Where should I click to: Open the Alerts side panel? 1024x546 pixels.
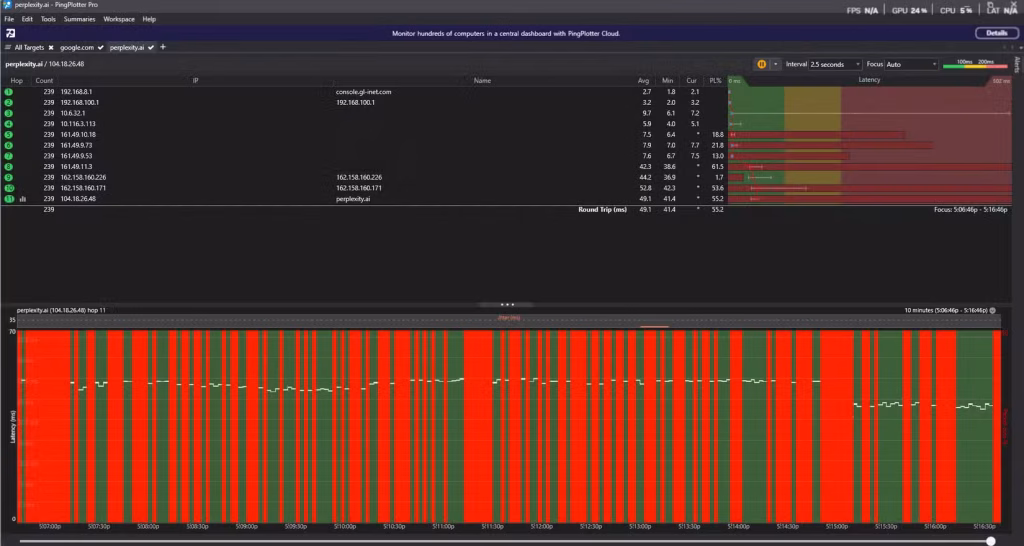click(1018, 66)
